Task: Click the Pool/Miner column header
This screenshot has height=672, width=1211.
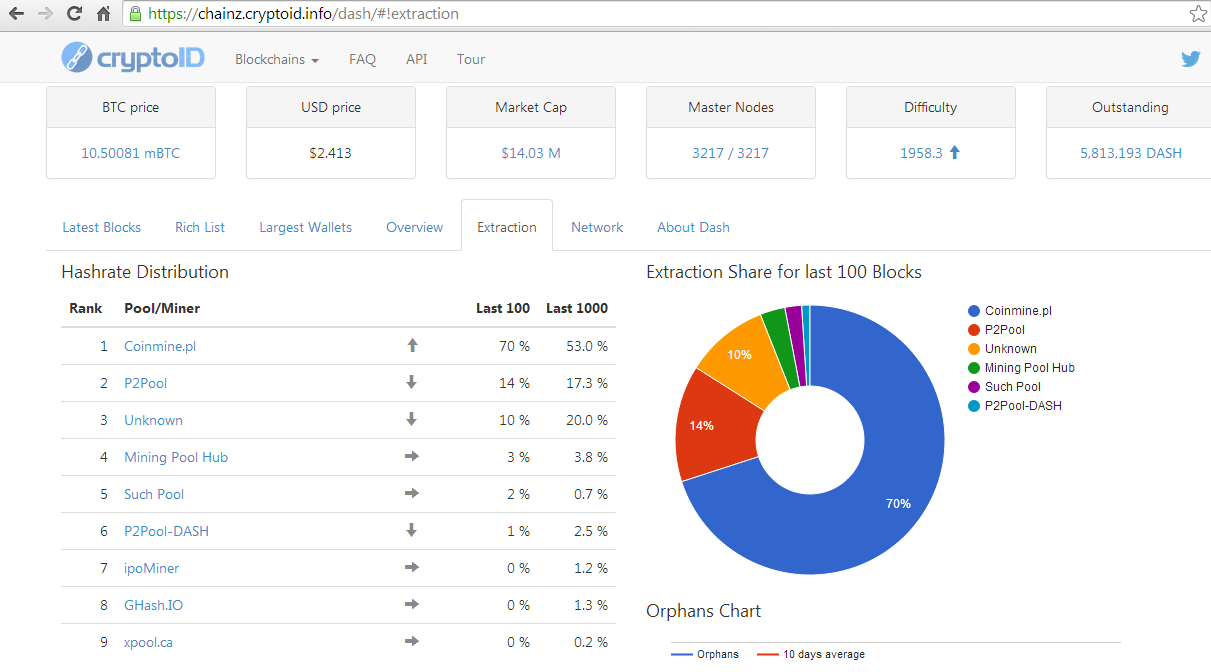Action: click(162, 308)
